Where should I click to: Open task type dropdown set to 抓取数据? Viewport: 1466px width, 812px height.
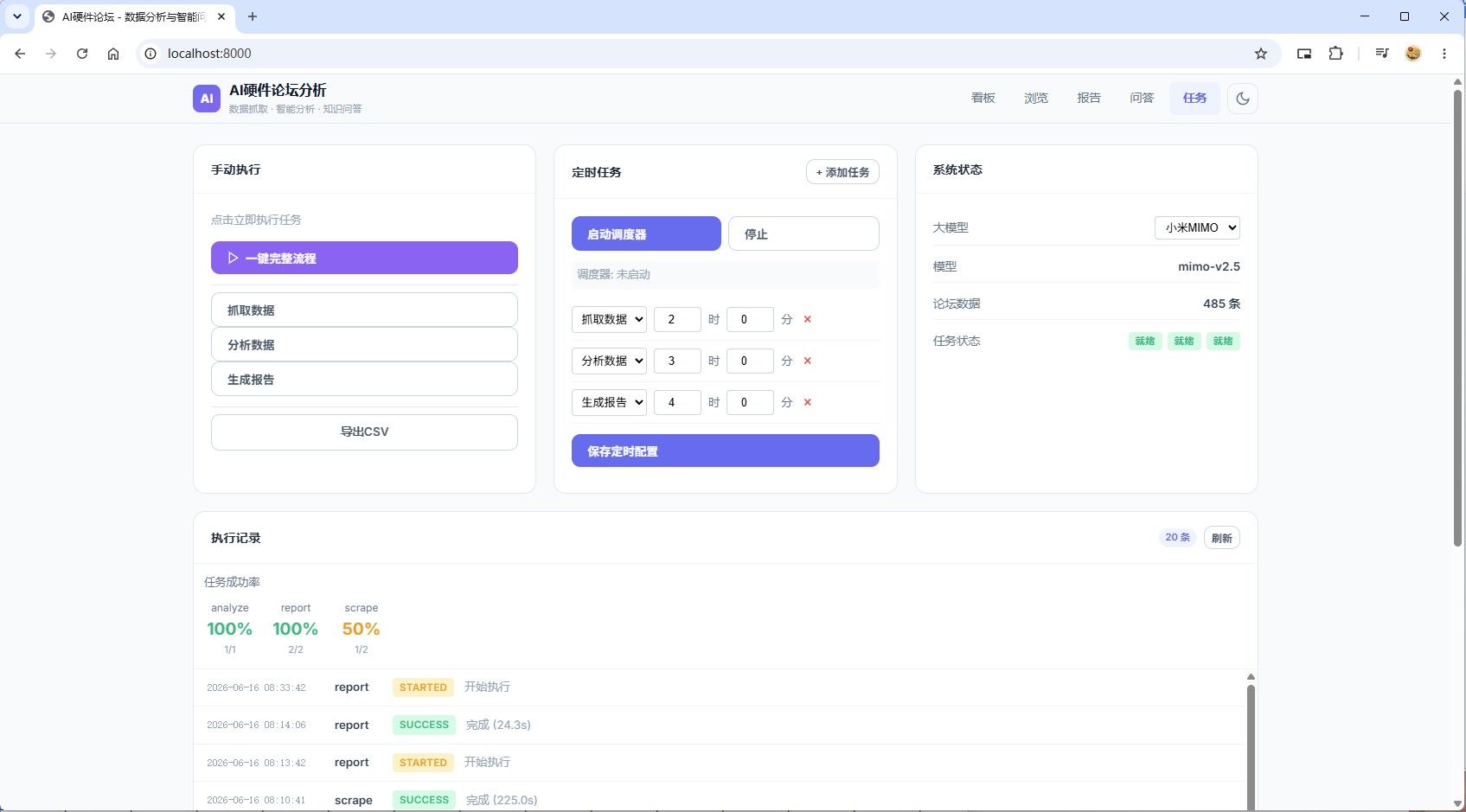point(609,319)
